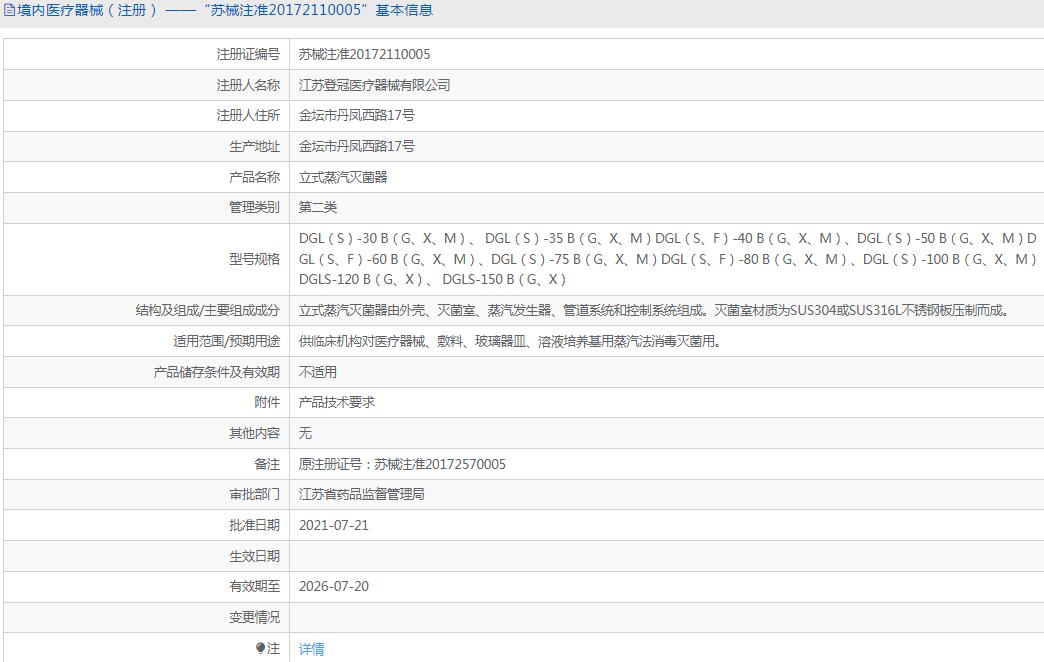Click remark 原注册证号：苏械注准20172570005
The height and width of the screenshot is (662, 1044).
(x=402, y=464)
